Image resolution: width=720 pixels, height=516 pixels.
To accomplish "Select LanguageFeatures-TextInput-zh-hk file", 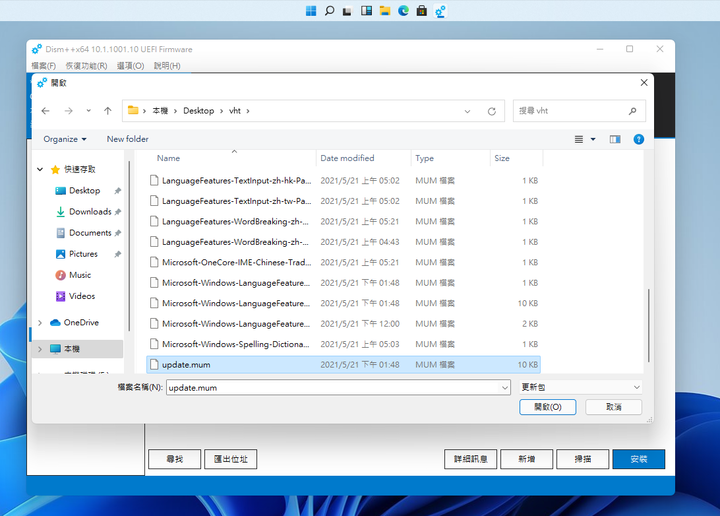I will [343, 180].
